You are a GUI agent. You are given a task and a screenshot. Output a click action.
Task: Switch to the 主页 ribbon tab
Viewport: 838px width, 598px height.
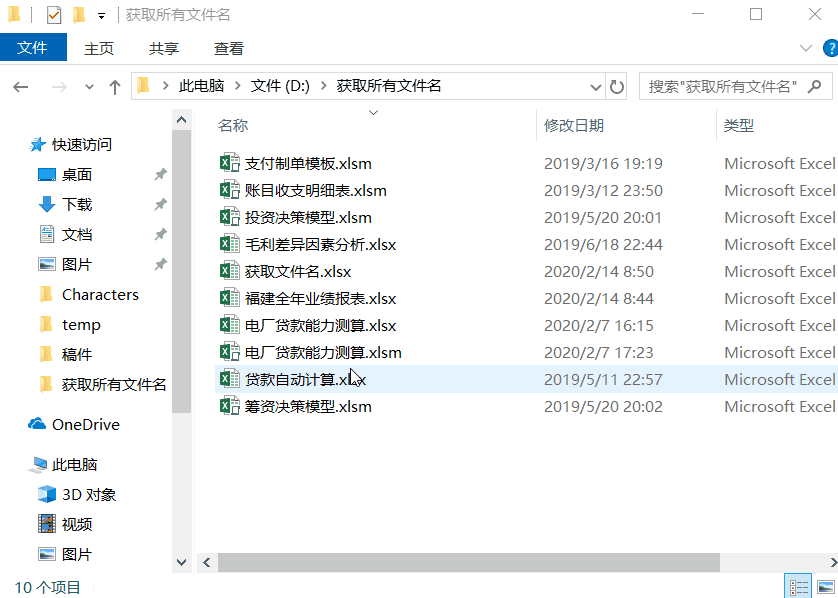99,49
